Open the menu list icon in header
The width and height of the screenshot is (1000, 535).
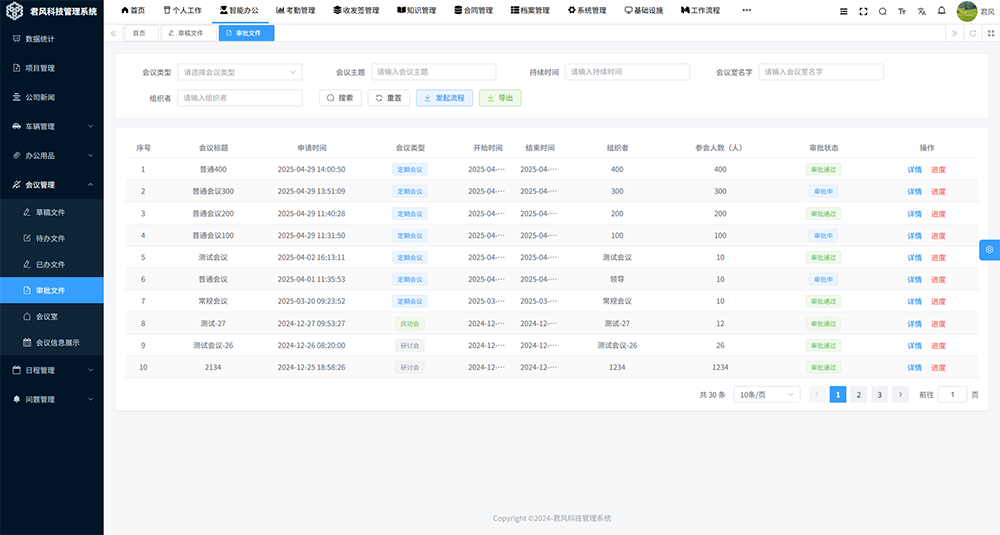pos(843,11)
